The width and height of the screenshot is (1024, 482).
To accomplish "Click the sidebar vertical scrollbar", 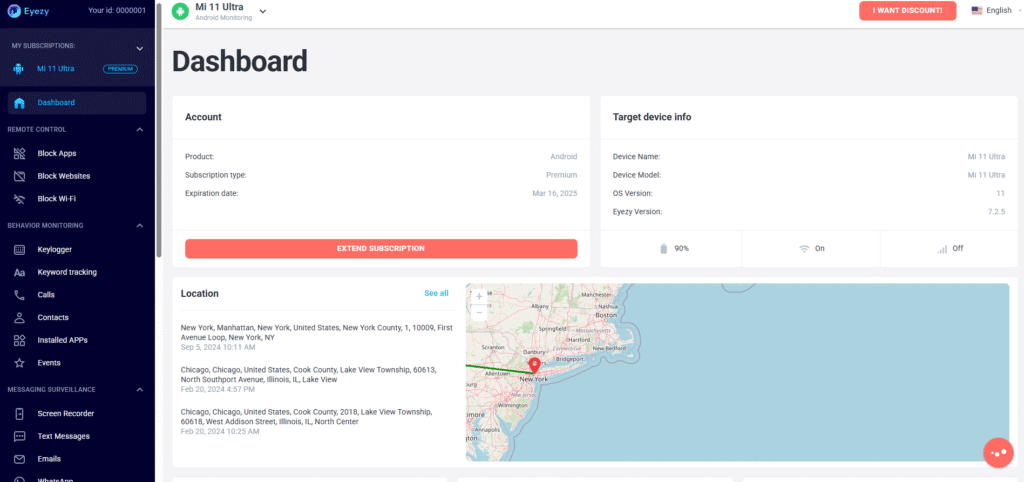I will (x=159, y=131).
